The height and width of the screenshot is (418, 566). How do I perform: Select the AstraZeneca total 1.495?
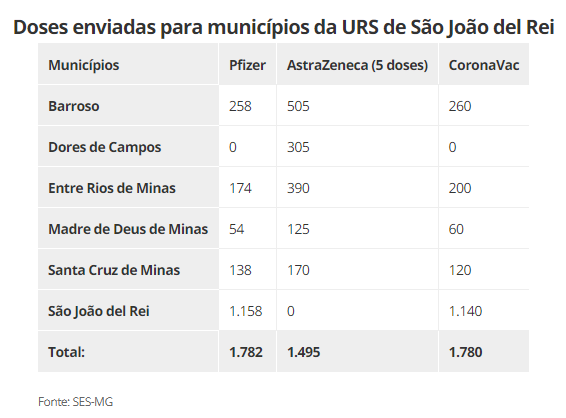click(x=304, y=352)
